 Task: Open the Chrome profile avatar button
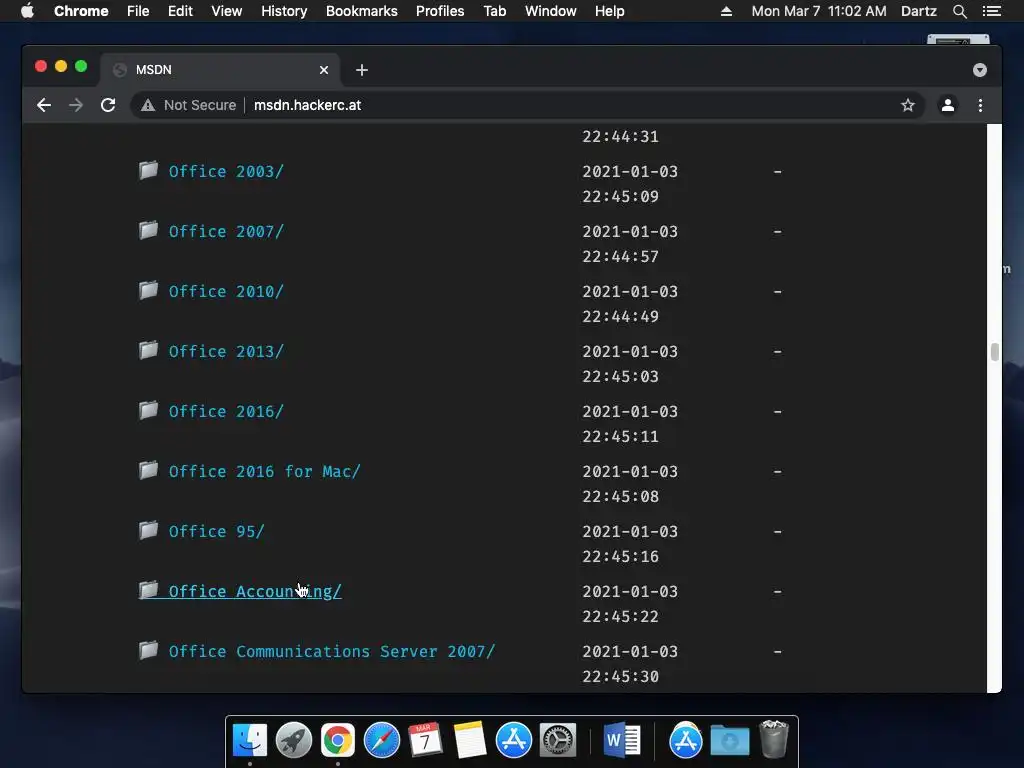click(x=948, y=105)
